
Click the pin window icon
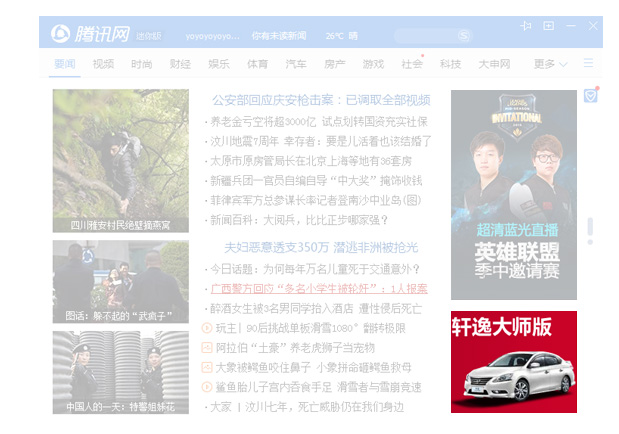click(527, 26)
